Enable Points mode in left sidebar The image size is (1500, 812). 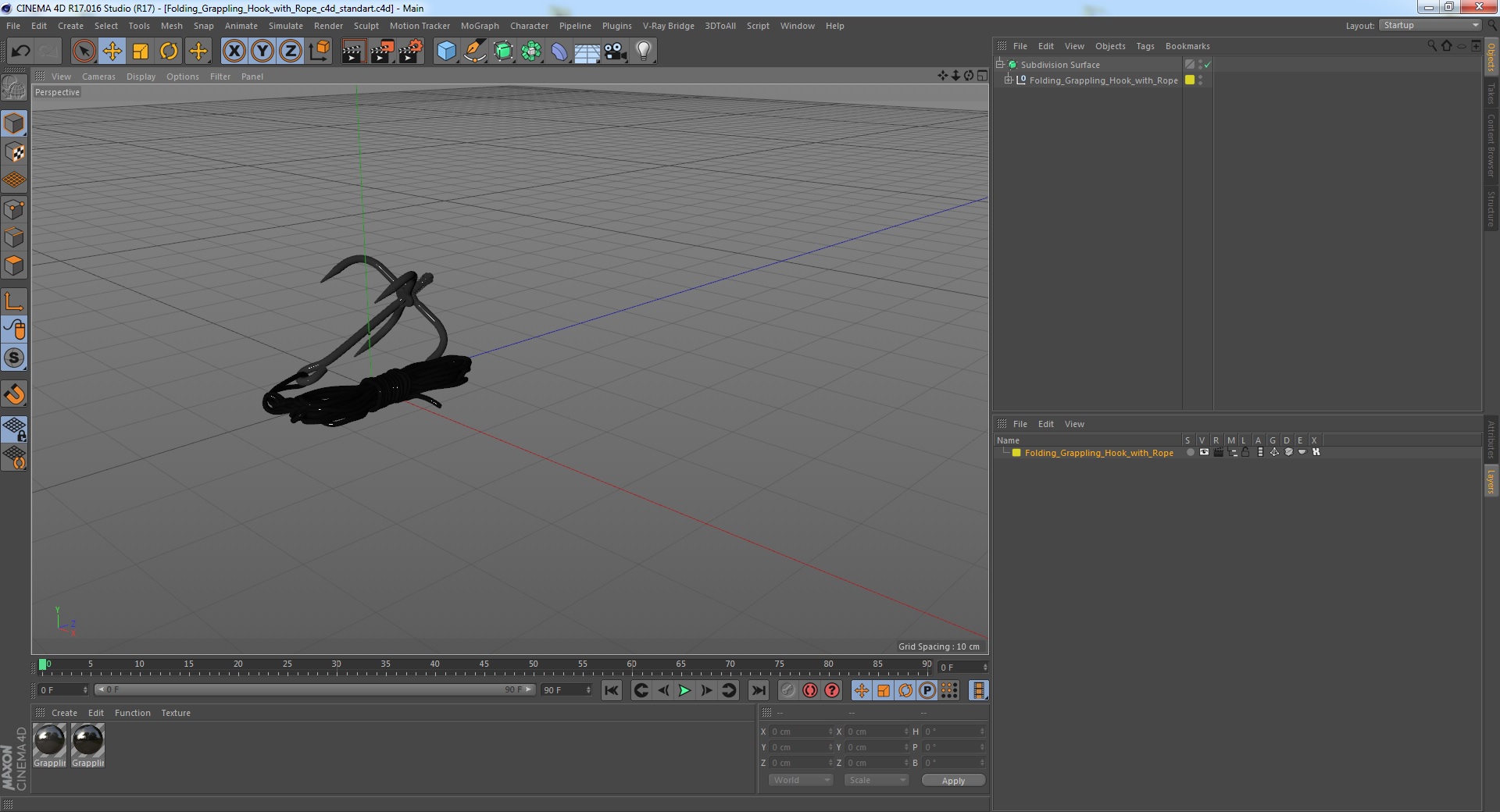pyautogui.click(x=14, y=209)
